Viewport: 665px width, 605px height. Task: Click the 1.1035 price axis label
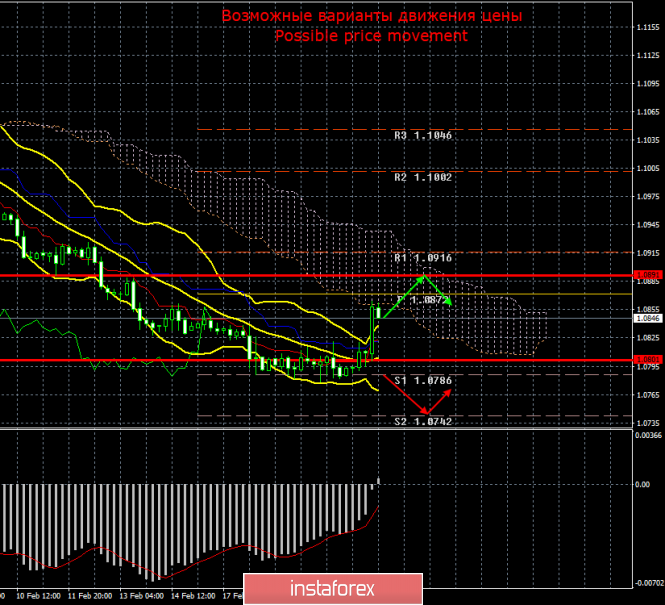pyautogui.click(x=648, y=140)
